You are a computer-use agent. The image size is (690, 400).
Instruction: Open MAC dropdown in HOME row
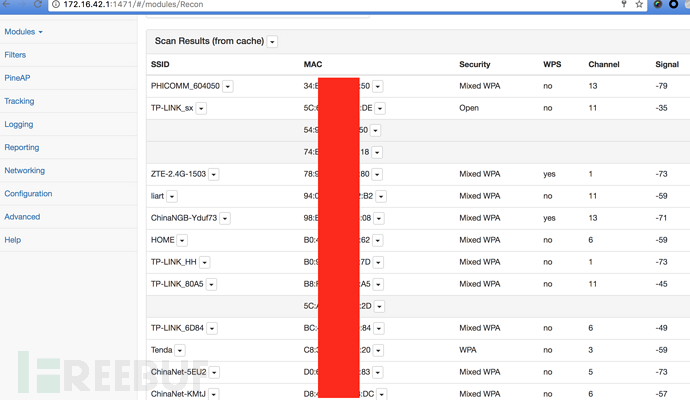(x=378, y=240)
